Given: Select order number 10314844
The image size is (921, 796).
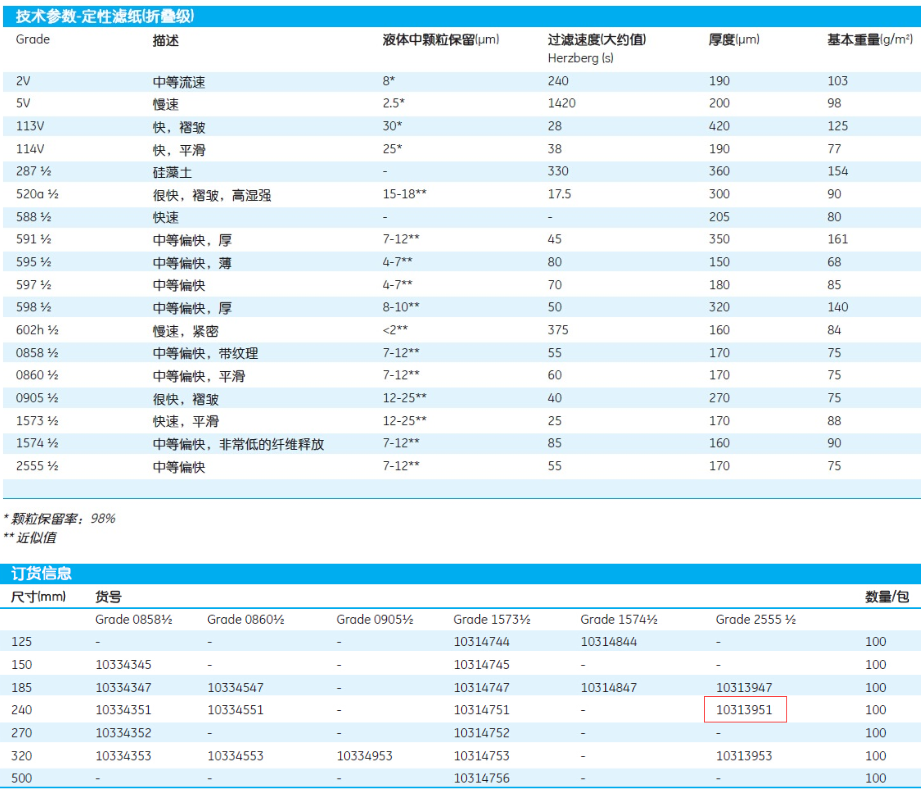Looking at the screenshot, I should (609, 641).
